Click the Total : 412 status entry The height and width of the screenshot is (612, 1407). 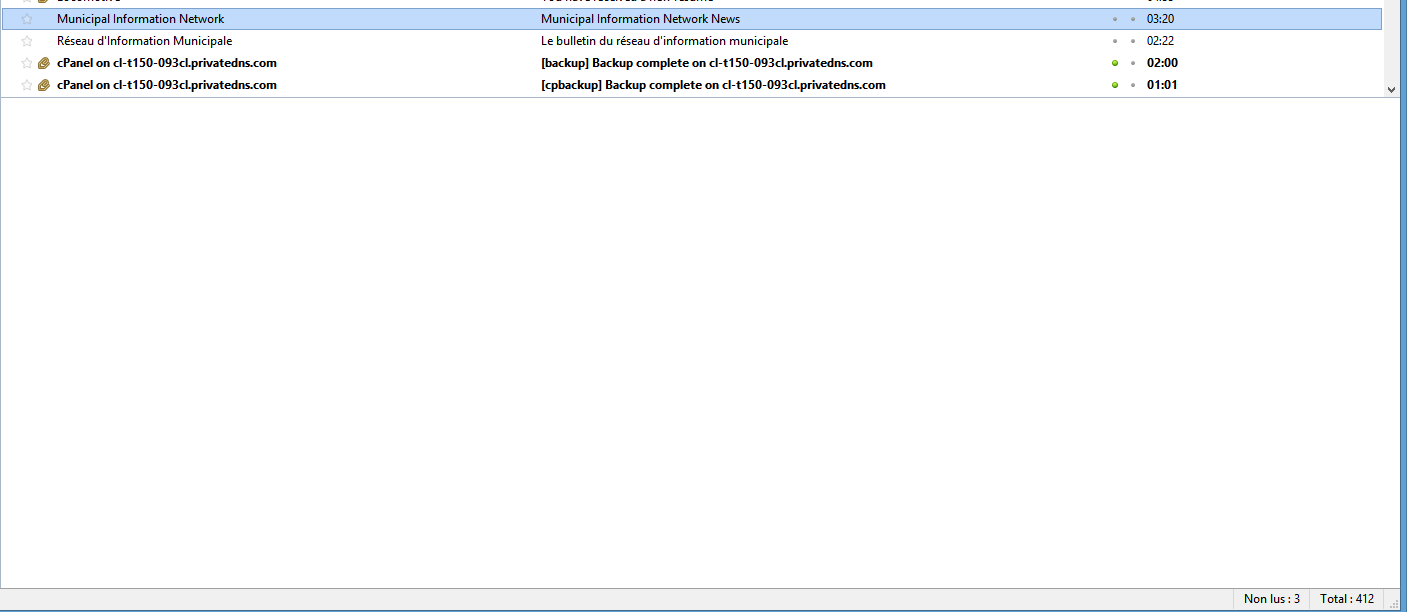click(1347, 599)
